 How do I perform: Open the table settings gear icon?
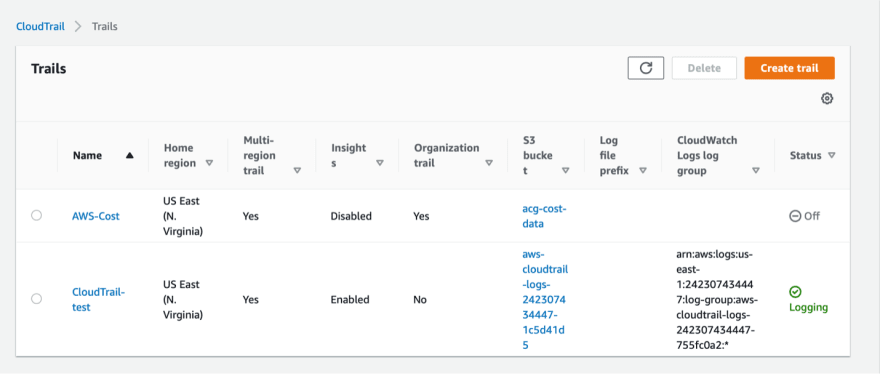(827, 99)
